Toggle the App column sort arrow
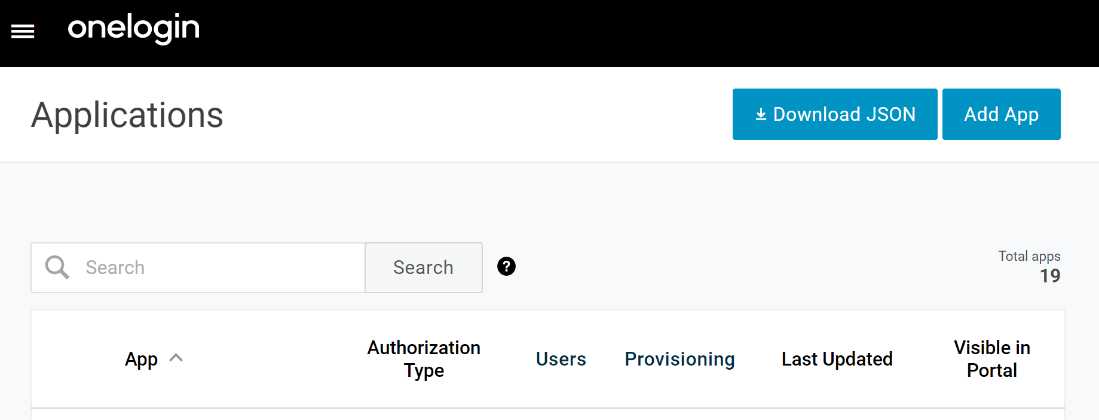Image resolution: width=1099 pixels, height=420 pixels. coord(176,358)
